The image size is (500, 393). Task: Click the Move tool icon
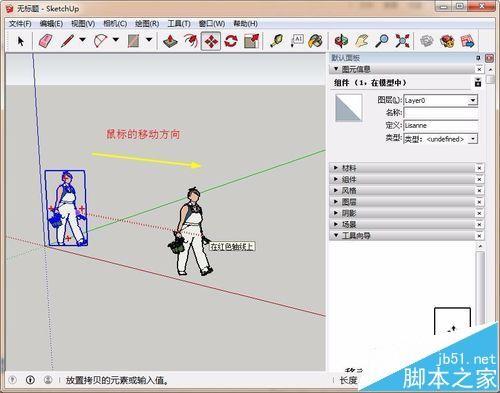tap(211, 41)
